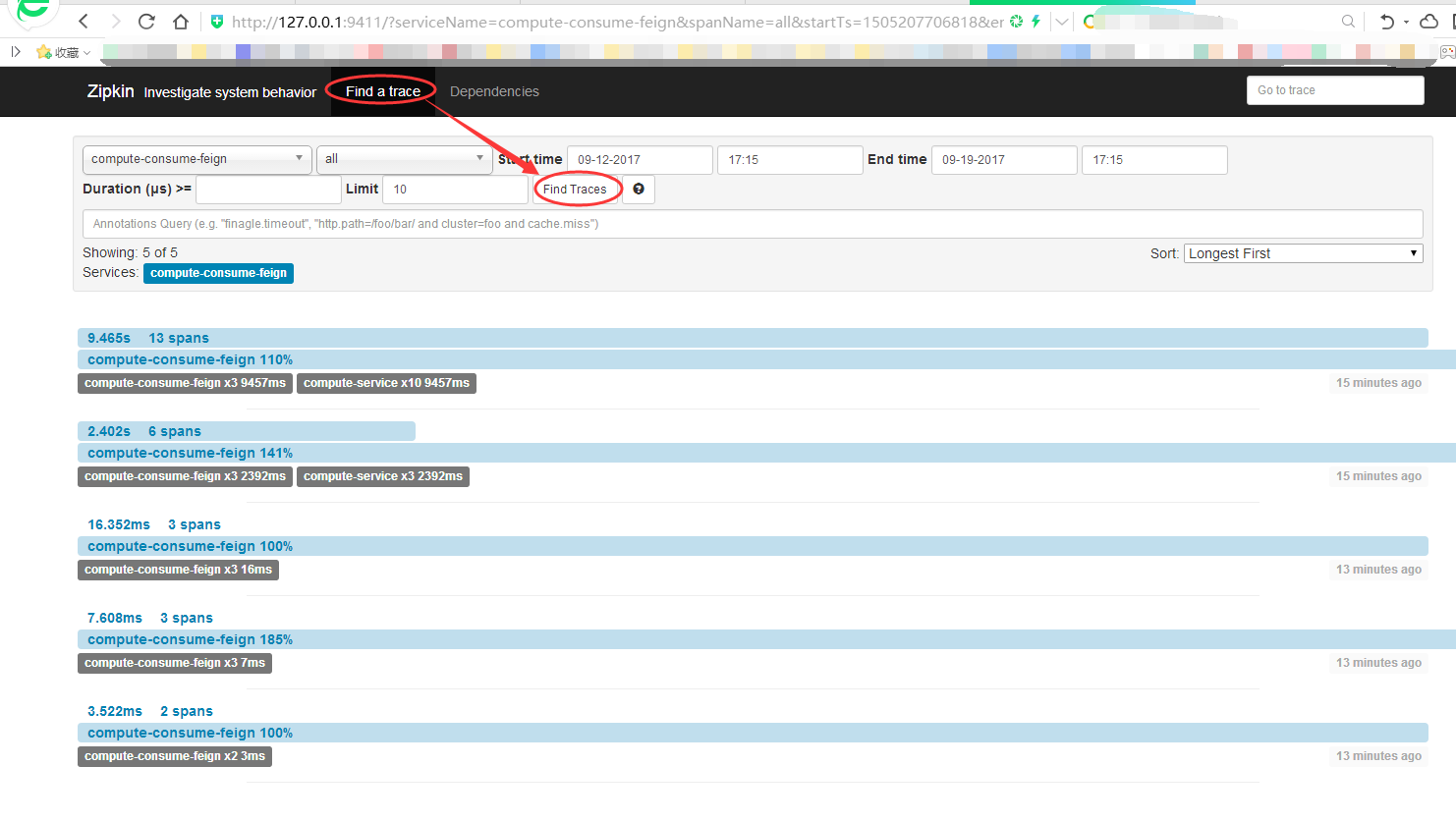The width and height of the screenshot is (1456, 821).
Task: Click the browser forward arrow
Action: [x=116, y=22]
